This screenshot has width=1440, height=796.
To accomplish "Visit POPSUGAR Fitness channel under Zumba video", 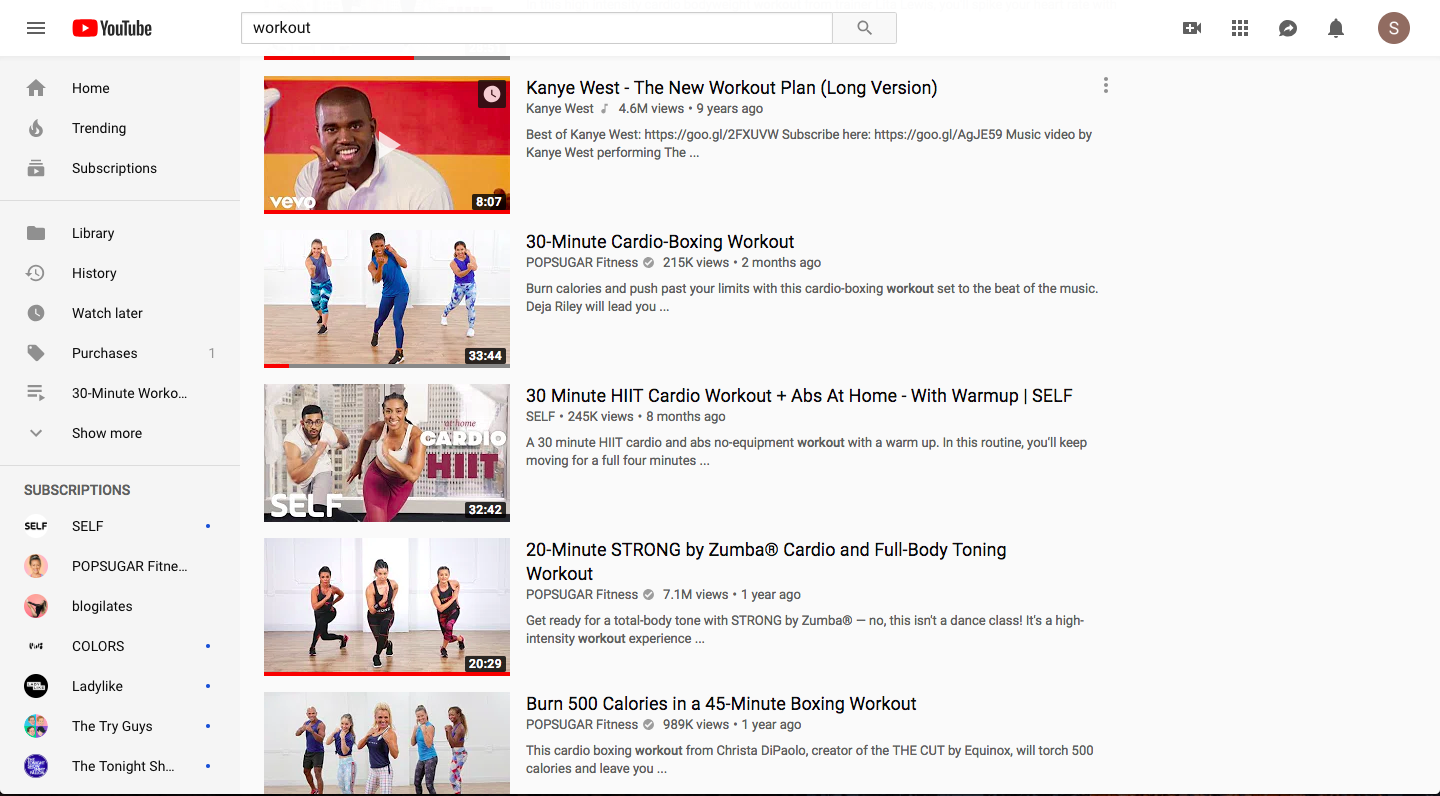I will tap(582, 595).
